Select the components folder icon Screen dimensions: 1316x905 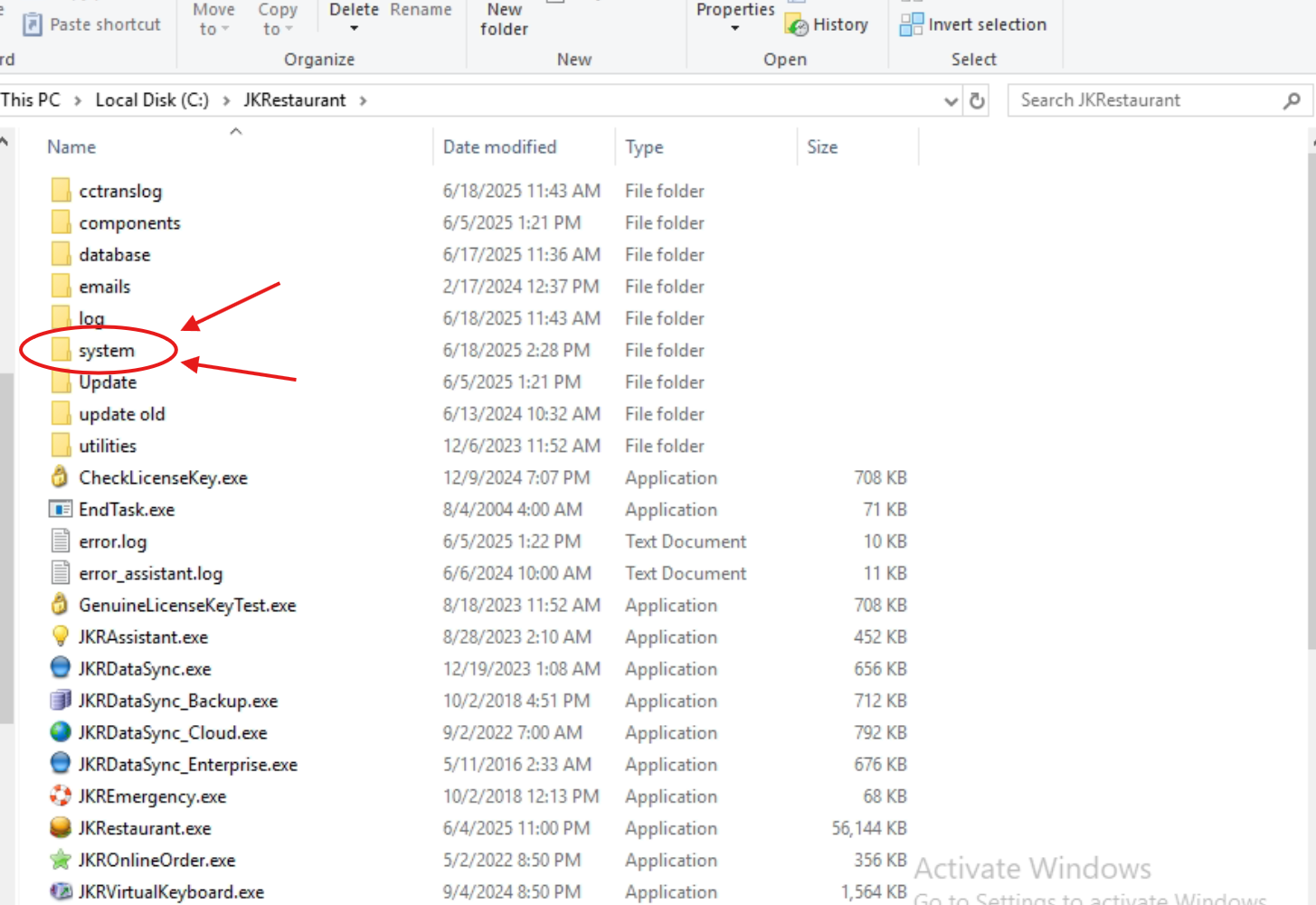[61, 222]
